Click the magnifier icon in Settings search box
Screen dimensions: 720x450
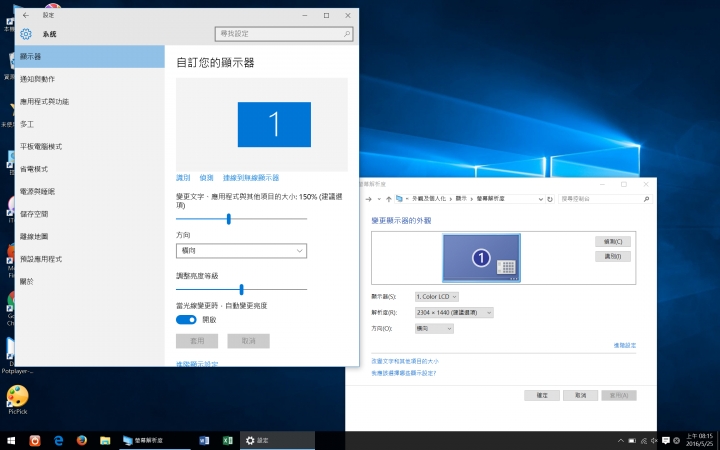pos(347,34)
